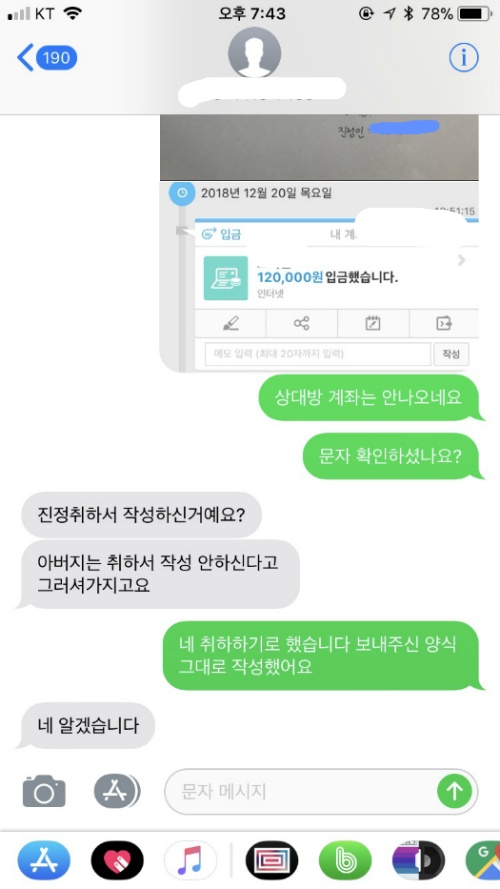Toggle the iMessage apps drawer button
The height and width of the screenshot is (889, 500).
coord(116,791)
